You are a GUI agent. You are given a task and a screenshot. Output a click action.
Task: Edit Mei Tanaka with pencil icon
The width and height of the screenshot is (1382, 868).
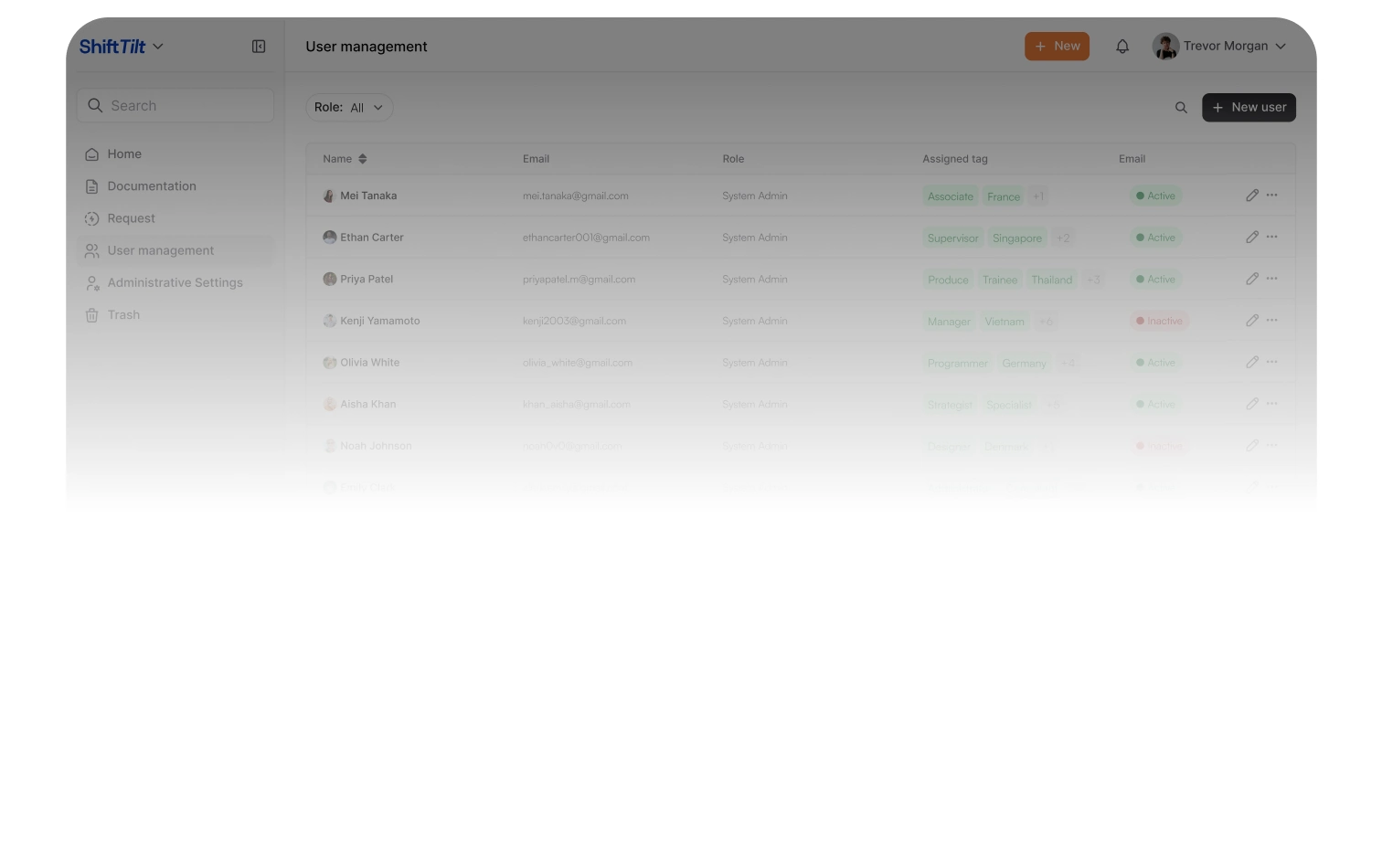[x=1251, y=196]
